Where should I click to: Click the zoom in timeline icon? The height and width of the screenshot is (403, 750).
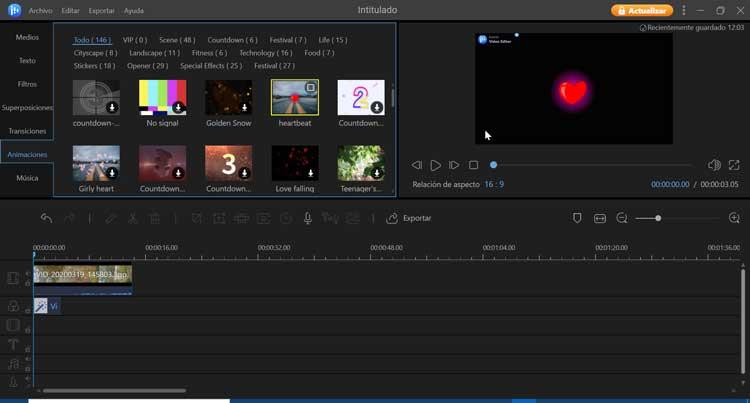pyautogui.click(x=734, y=218)
